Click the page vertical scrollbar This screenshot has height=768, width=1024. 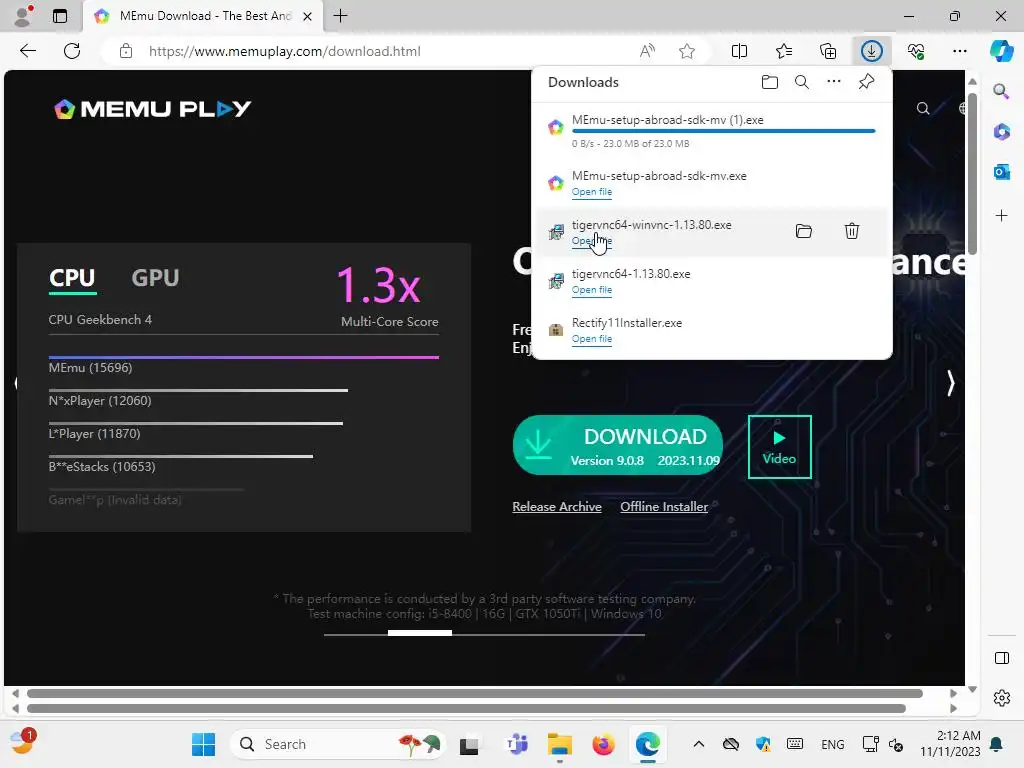972,174
